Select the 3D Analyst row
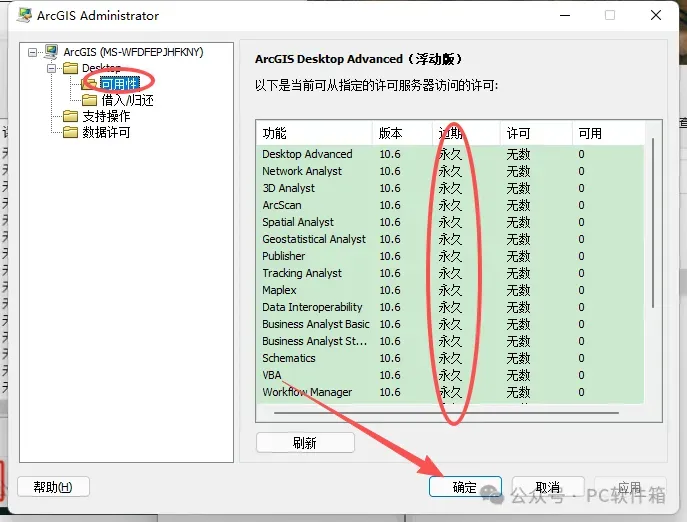687x522 pixels. [450, 188]
